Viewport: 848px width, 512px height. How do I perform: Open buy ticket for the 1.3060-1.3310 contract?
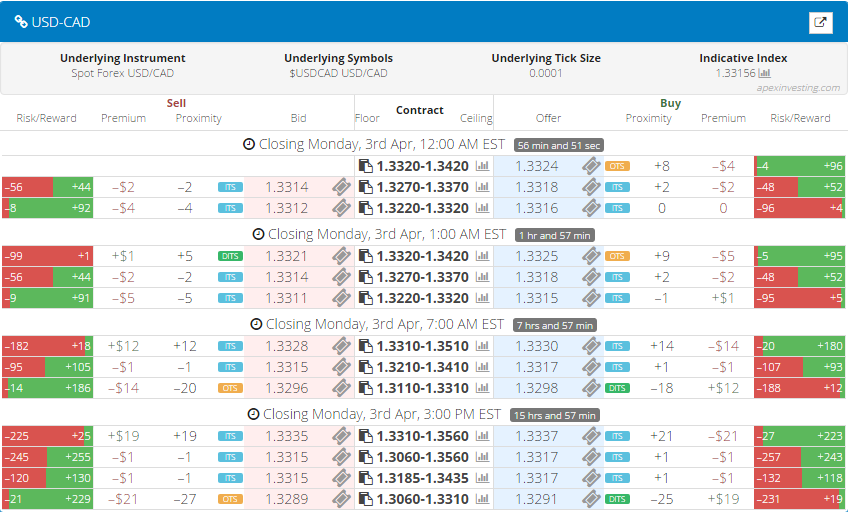[591, 499]
